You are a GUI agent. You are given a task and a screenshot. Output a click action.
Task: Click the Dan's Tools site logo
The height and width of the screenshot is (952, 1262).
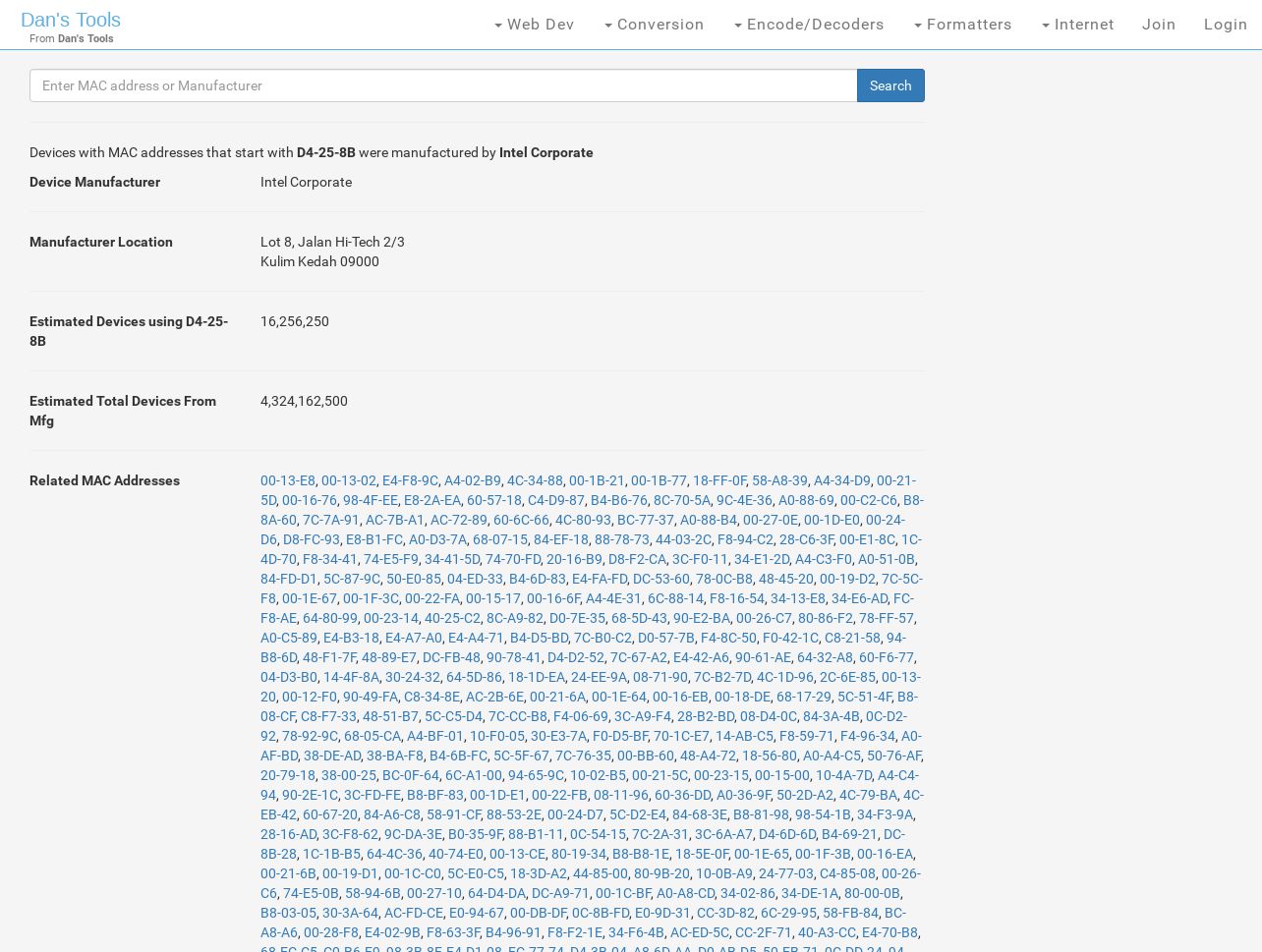coord(71,20)
